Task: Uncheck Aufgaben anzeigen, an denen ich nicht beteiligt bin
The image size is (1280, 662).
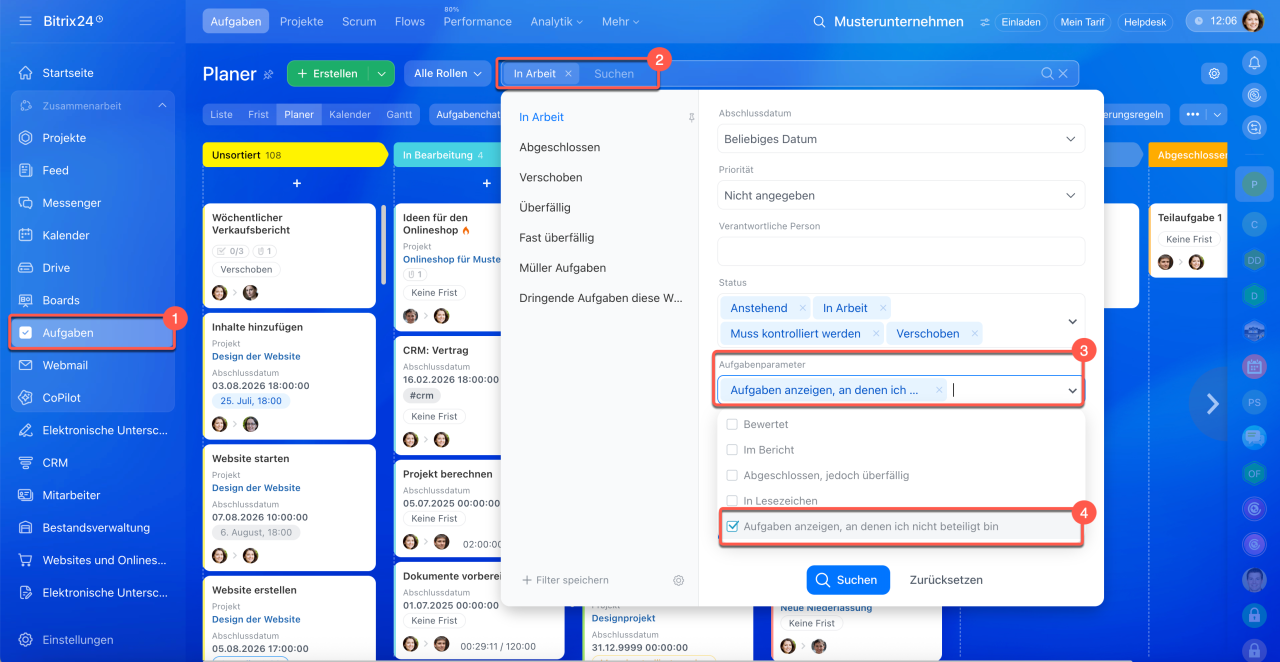Action: [733, 526]
